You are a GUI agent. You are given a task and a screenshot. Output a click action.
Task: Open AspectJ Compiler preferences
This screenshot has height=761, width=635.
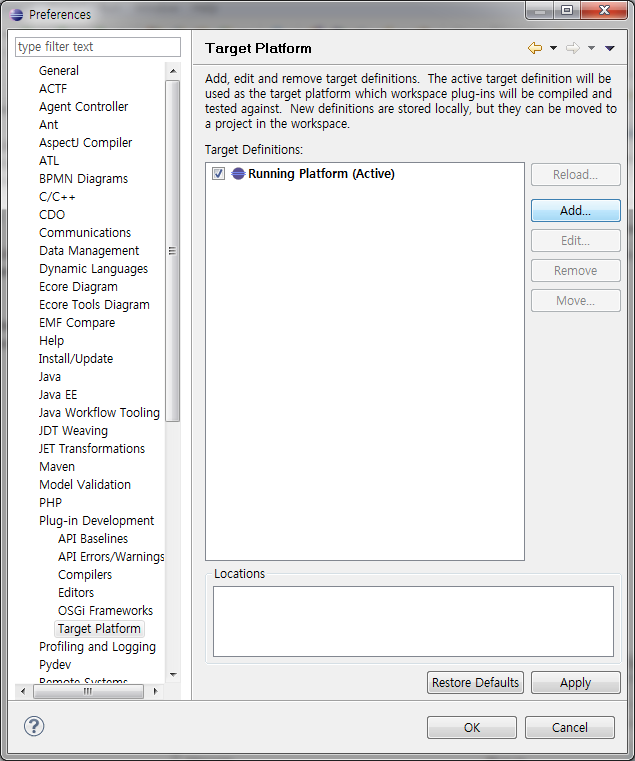[x=85, y=143]
